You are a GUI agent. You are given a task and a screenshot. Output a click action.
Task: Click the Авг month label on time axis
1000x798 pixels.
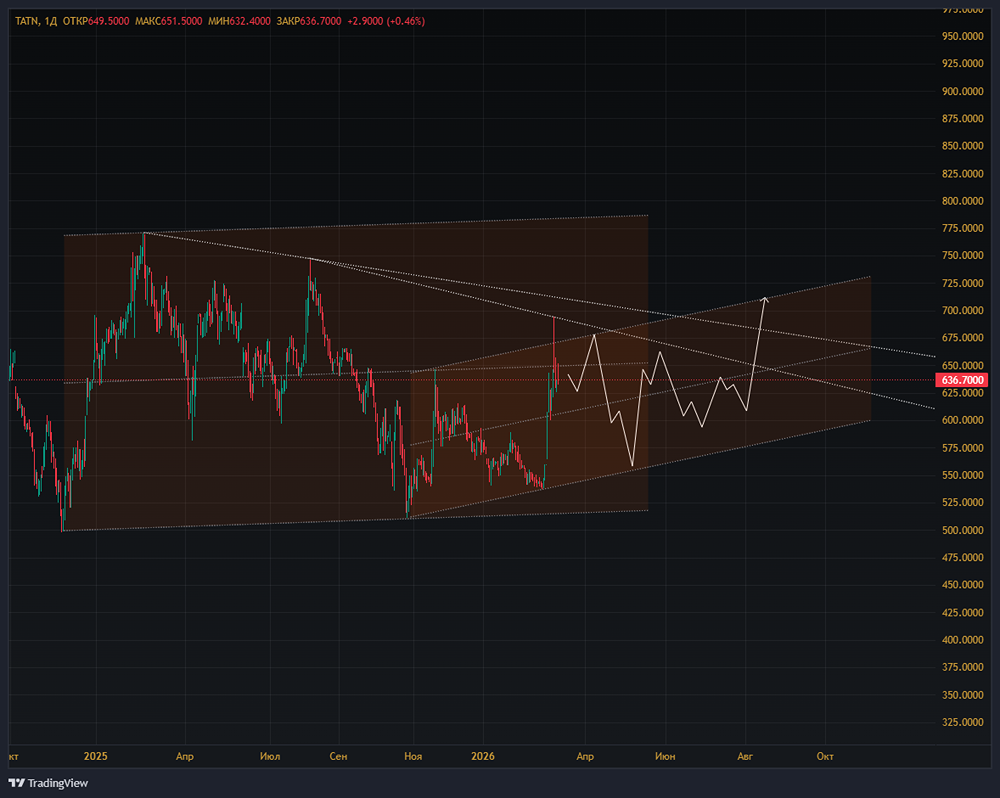click(745, 757)
